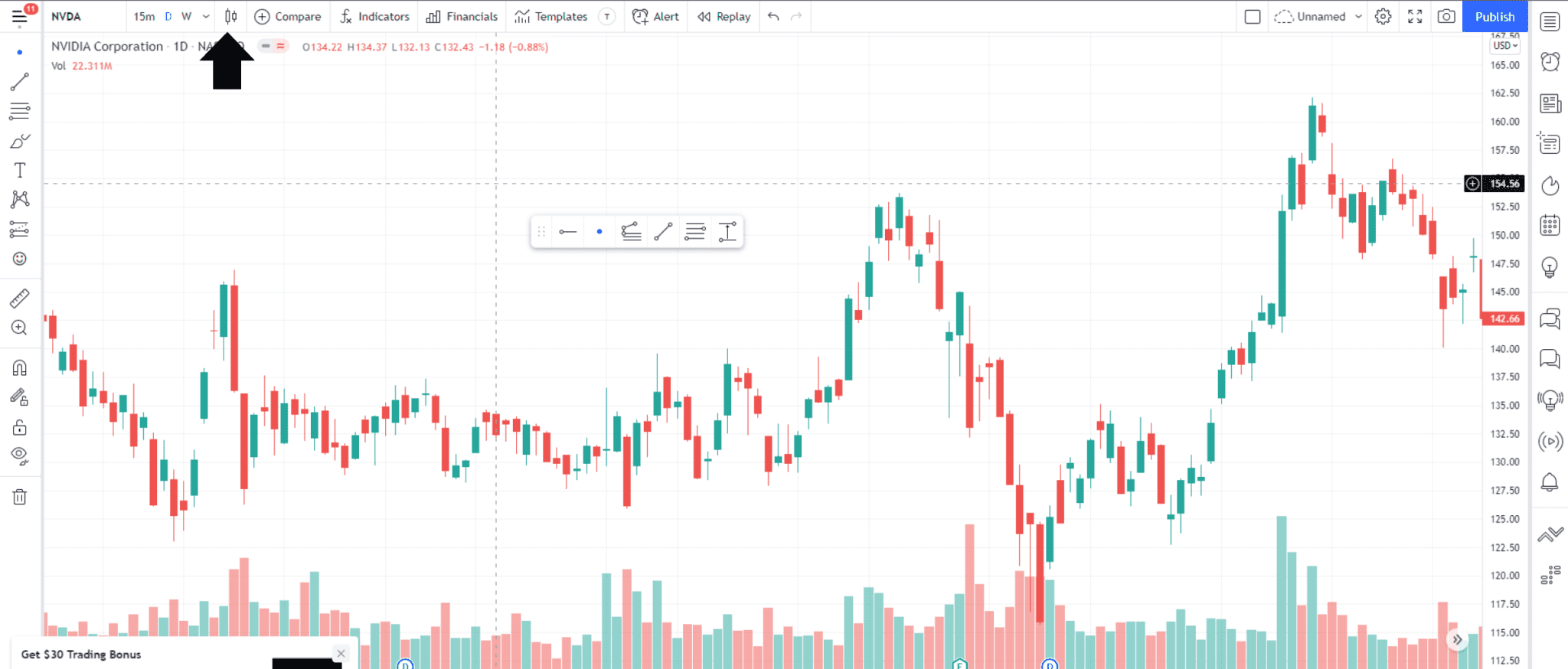Open the Object Tree icon
The image size is (1568, 669).
point(1550,575)
